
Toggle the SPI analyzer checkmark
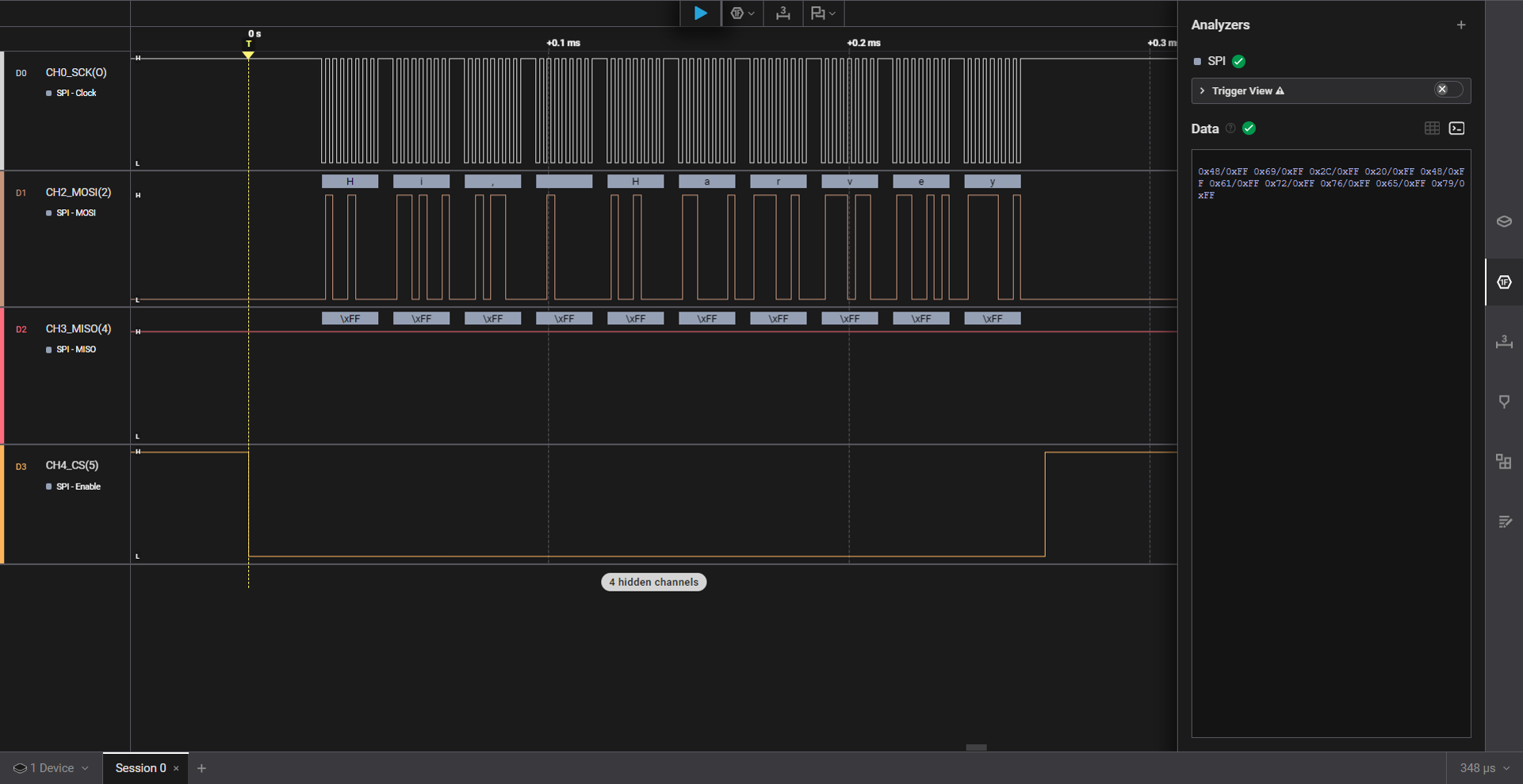click(x=1238, y=60)
